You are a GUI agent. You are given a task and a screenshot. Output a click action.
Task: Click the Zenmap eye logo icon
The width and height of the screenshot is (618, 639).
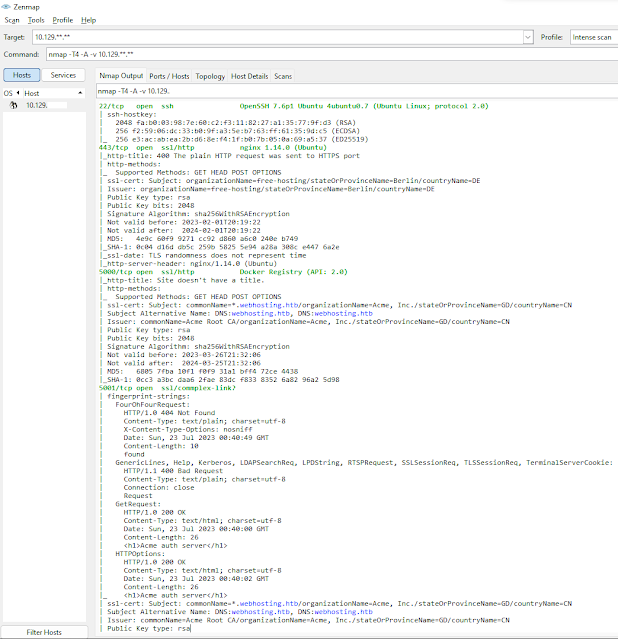(x=6, y=7)
